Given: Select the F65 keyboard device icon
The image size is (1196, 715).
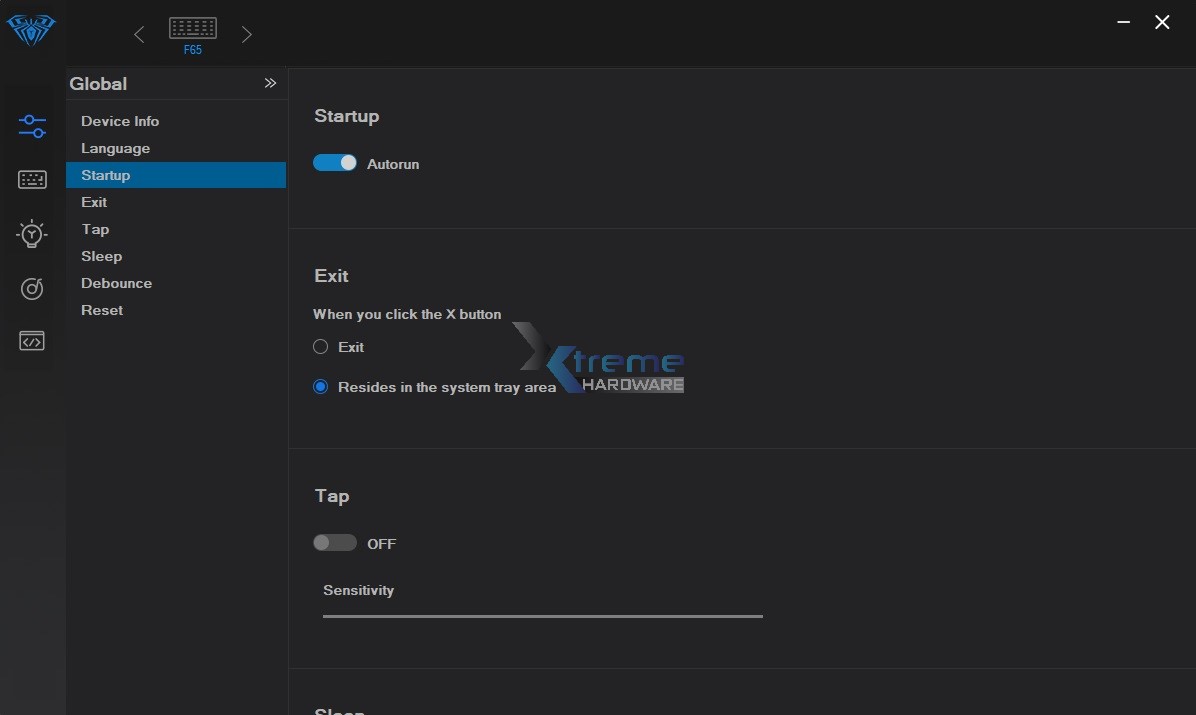Looking at the screenshot, I should [x=193, y=29].
